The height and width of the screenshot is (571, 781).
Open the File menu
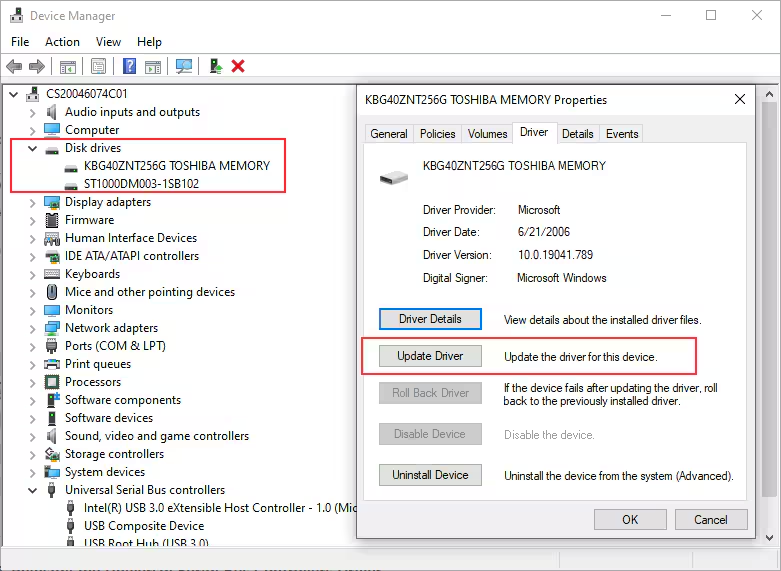[20, 42]
